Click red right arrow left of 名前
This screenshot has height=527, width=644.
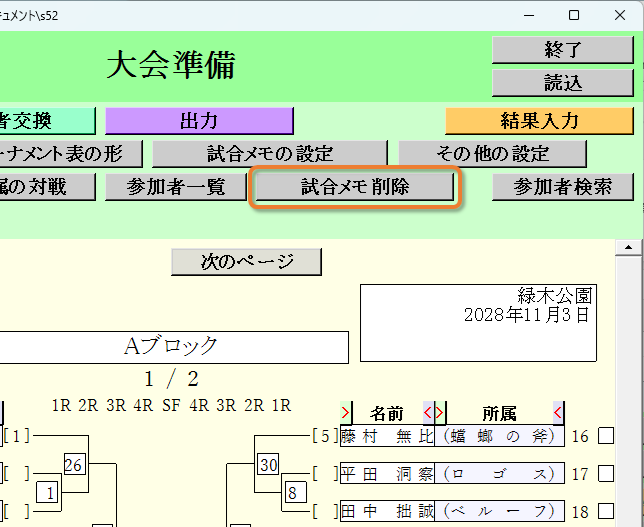(x=346, y=412)
